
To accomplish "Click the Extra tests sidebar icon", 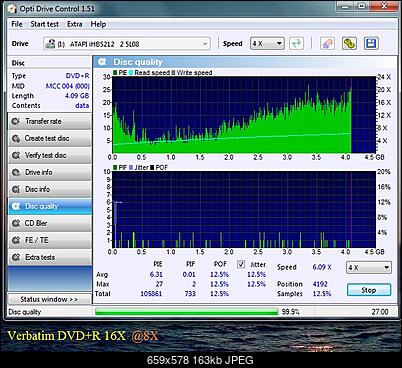I will pos(16,257).
